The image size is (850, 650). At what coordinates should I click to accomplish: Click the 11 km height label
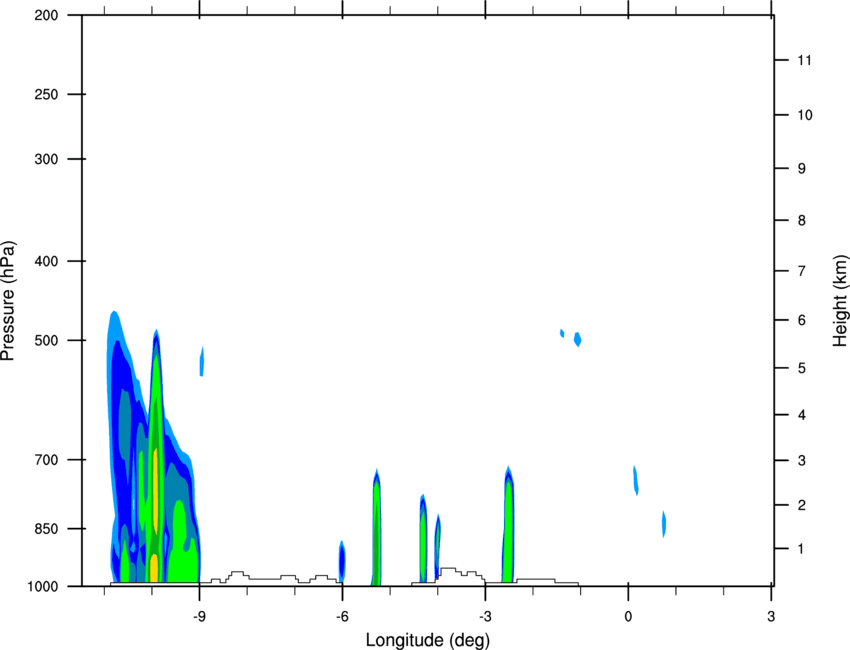pos(804,60)
